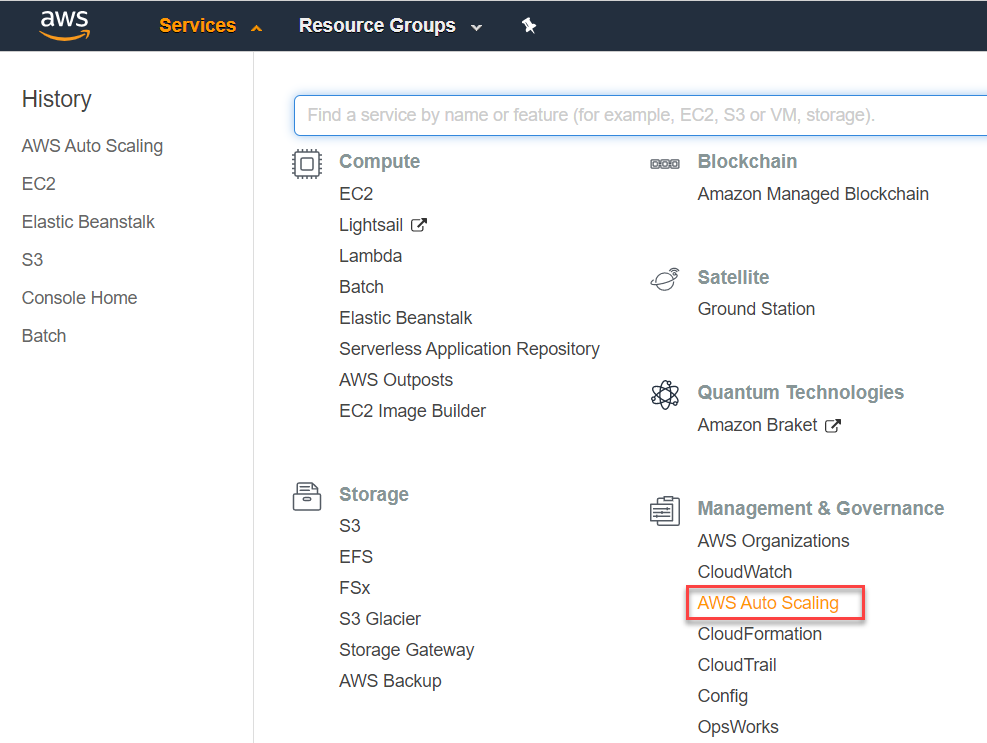
Task: Open Storage Gateway service
Action: click(x=407, y=650)
